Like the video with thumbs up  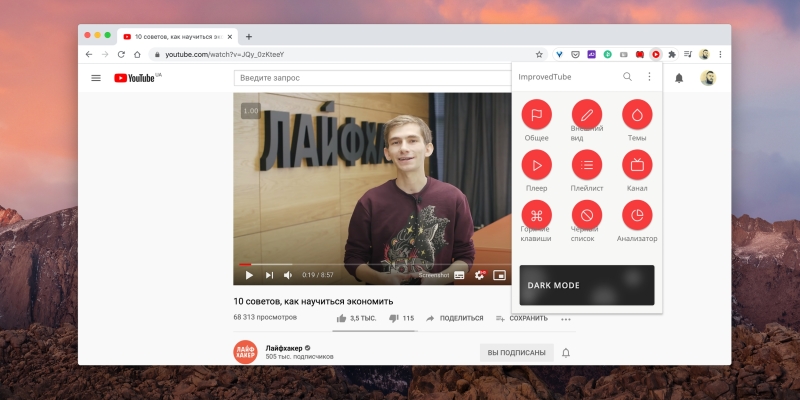click(356, 318)
